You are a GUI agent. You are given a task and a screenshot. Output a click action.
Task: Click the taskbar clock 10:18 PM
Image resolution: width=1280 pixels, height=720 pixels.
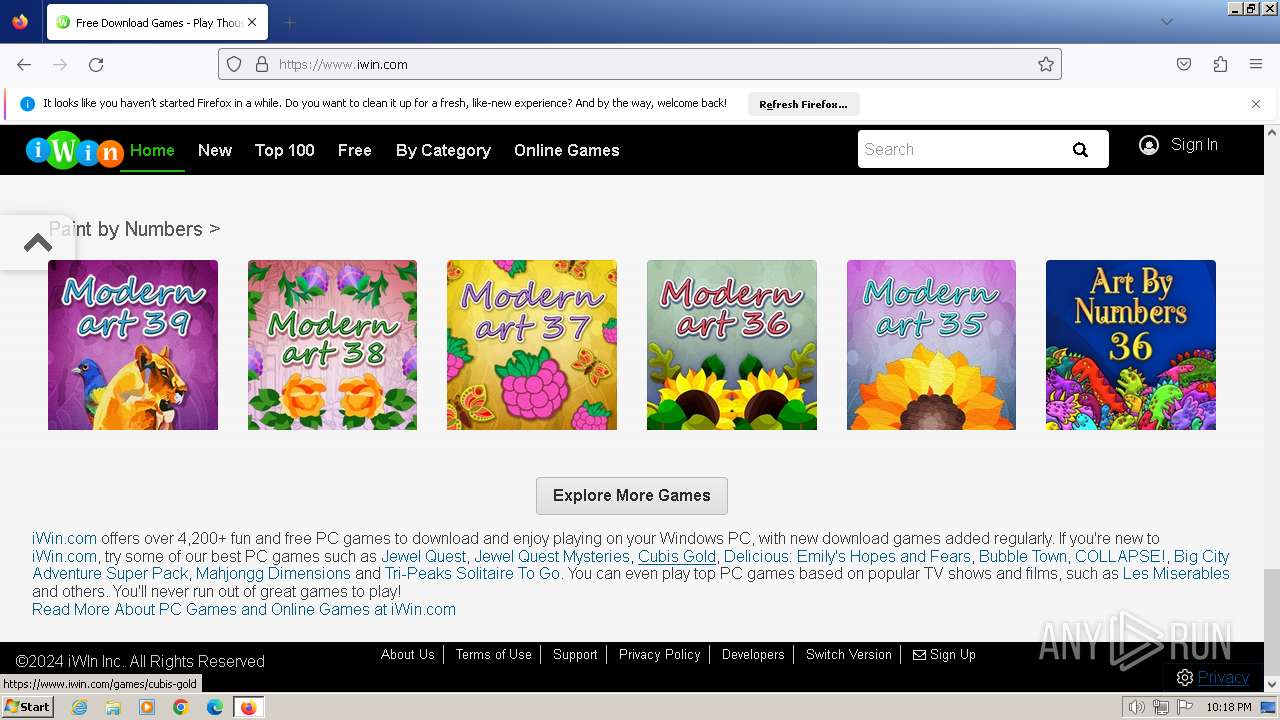point(1229,707)
